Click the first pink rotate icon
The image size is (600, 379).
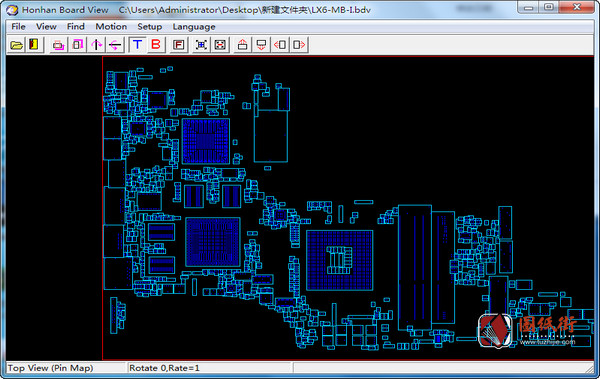(x=58, y=45)
